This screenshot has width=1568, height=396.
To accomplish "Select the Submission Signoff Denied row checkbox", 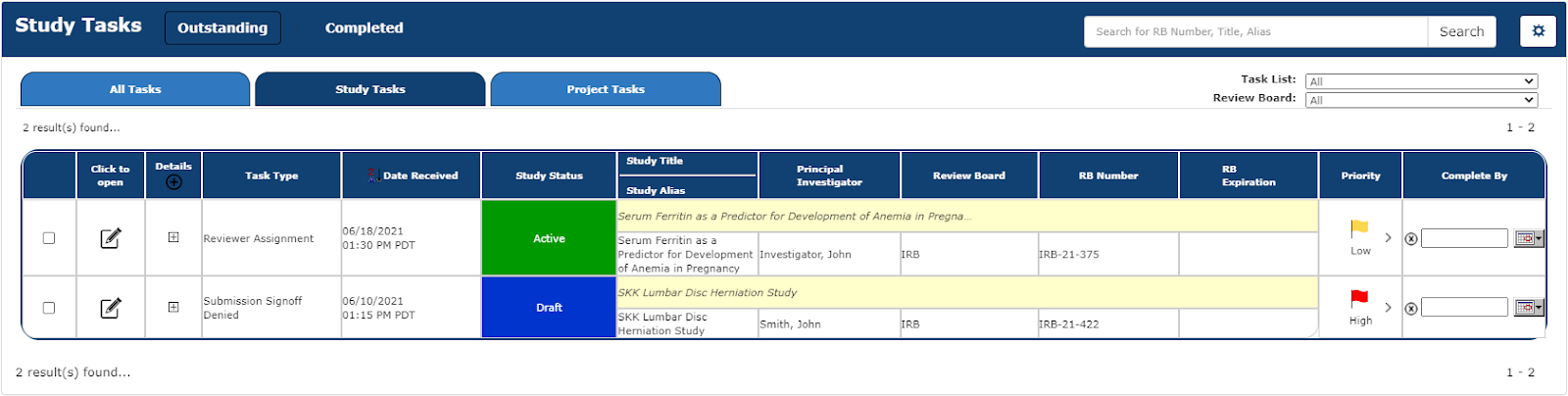I will click(x=49, y=308).
